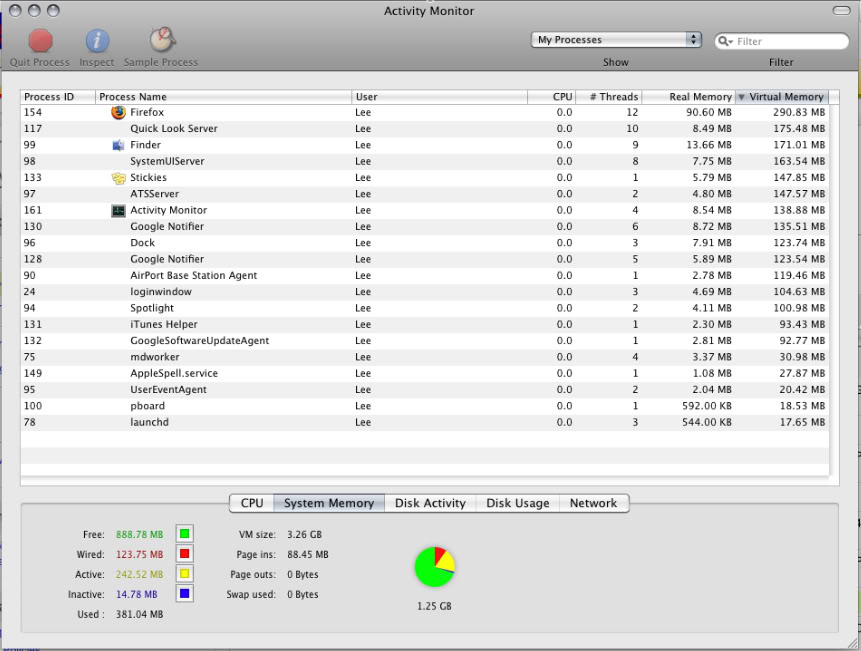The width and height of the screenshot is (861, 651).
Task: Select the mdworker process row
Action: (424, 357)
